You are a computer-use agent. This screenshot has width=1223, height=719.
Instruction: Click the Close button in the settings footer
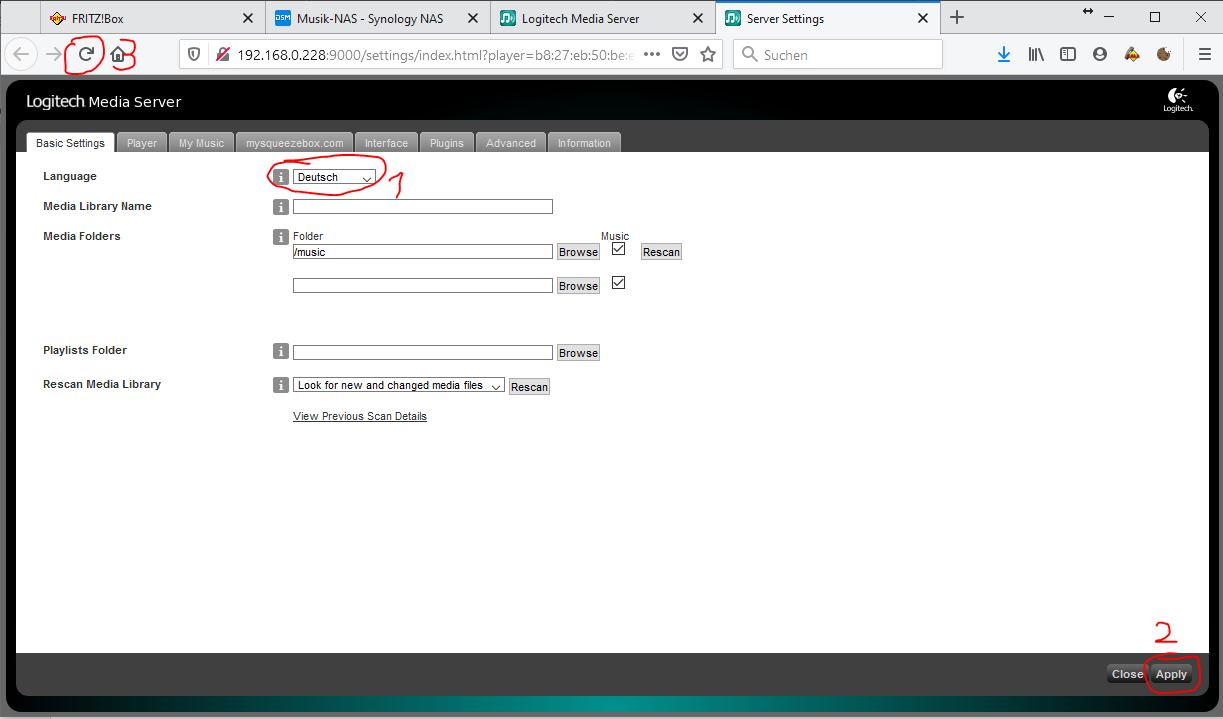1127,674
